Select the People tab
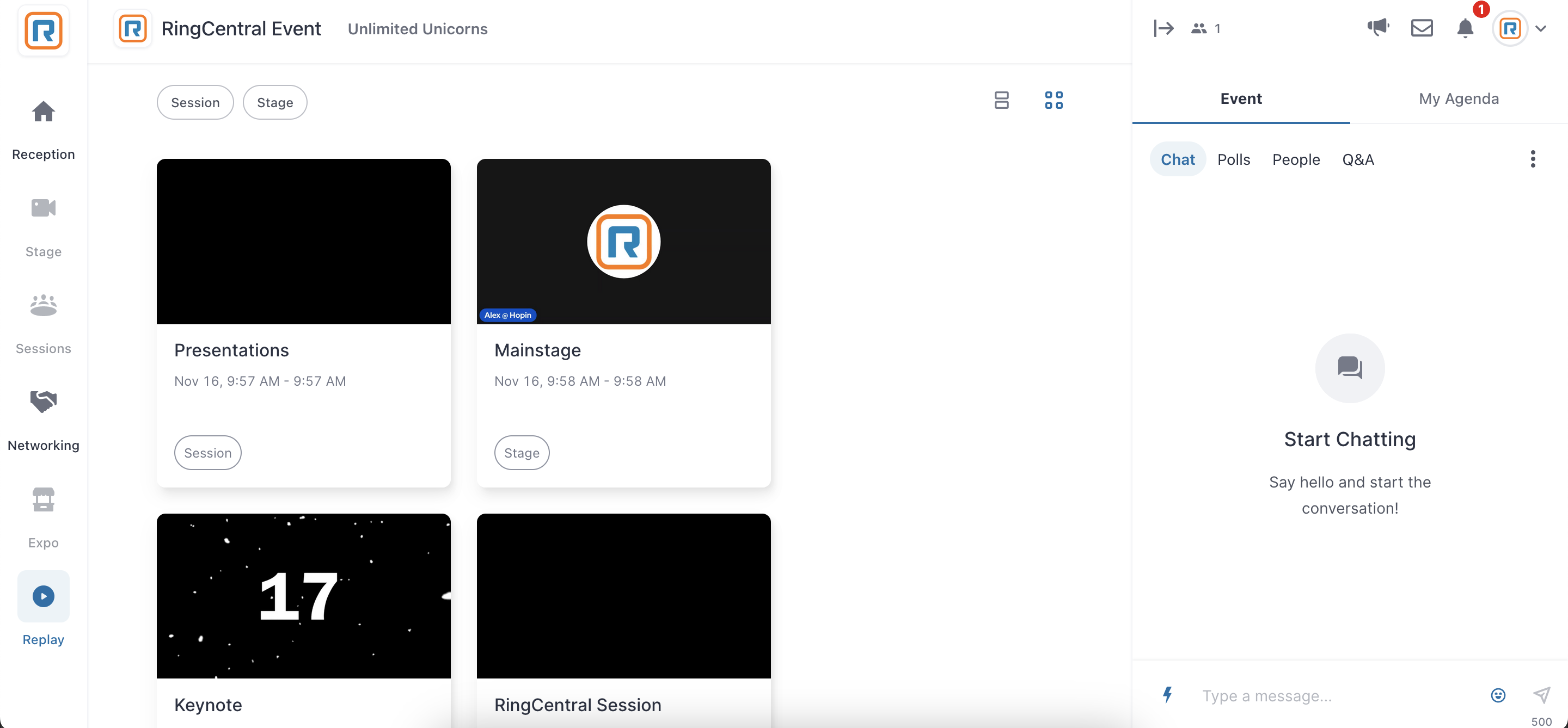This screenshot has height=728, width=1568. coord(1296,159)
